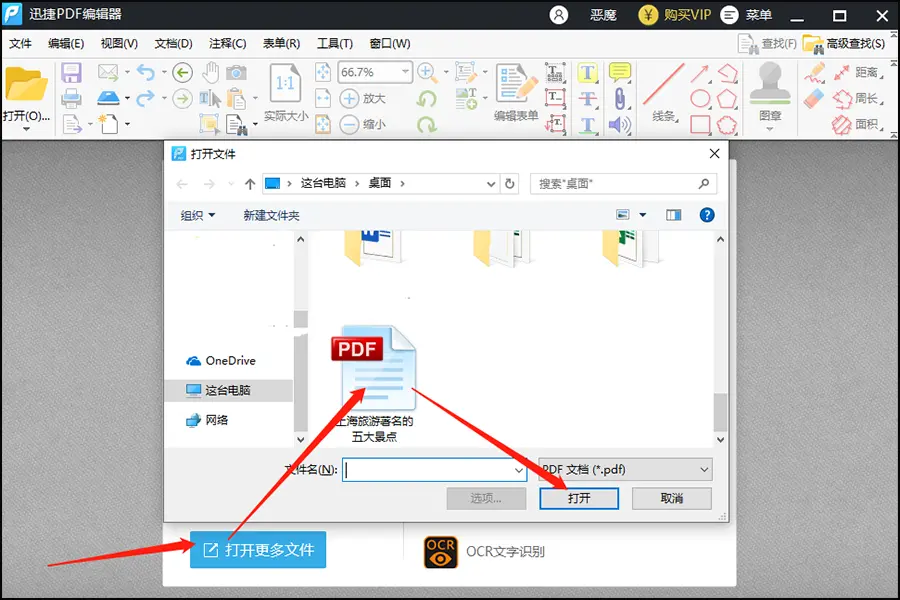Click the 缩小 zoom out button
Image resolution: width=900 pixels, height=600 pixels.
[x=362, y=124]
